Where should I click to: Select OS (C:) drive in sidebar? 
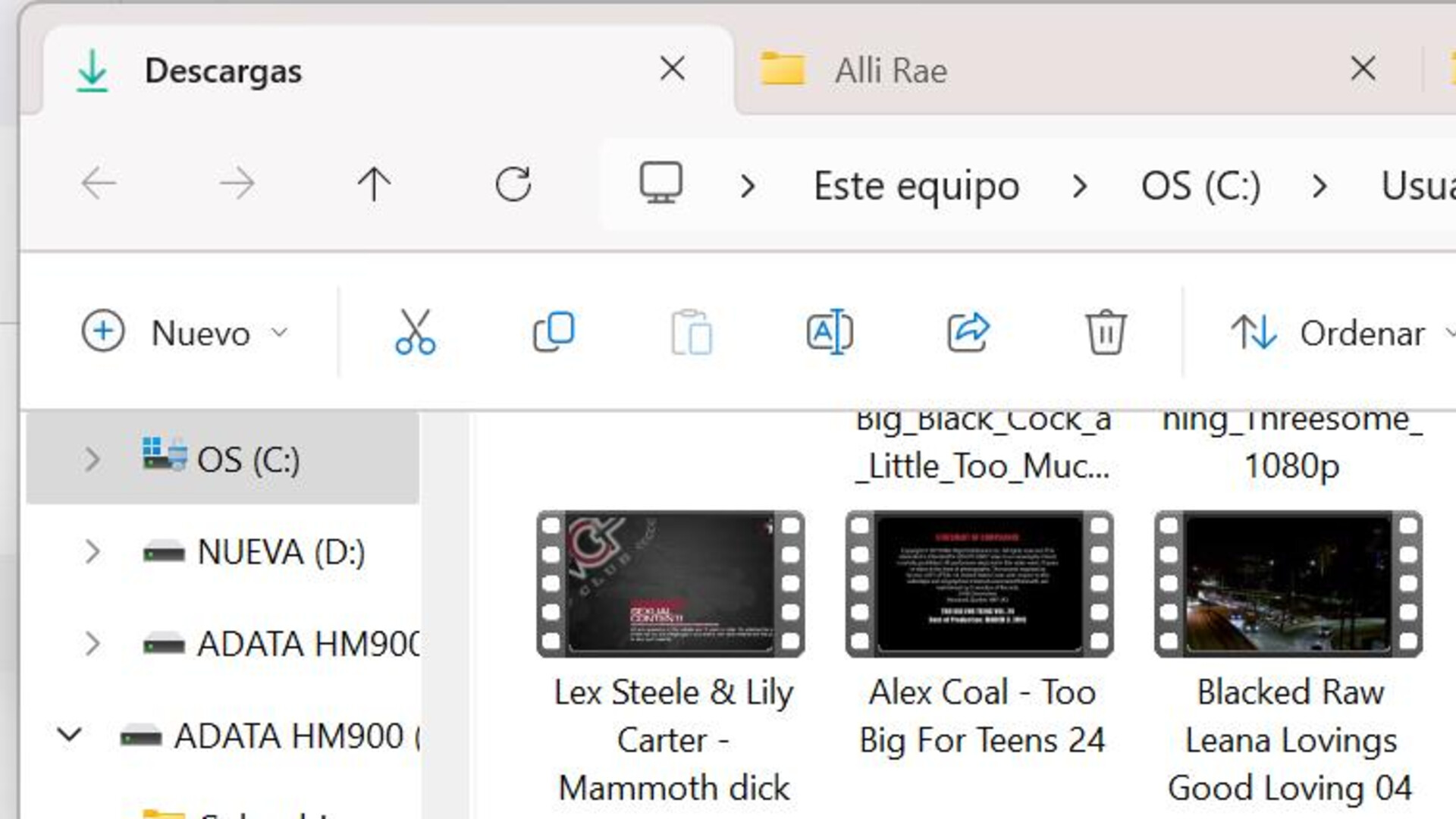point(222,458)
